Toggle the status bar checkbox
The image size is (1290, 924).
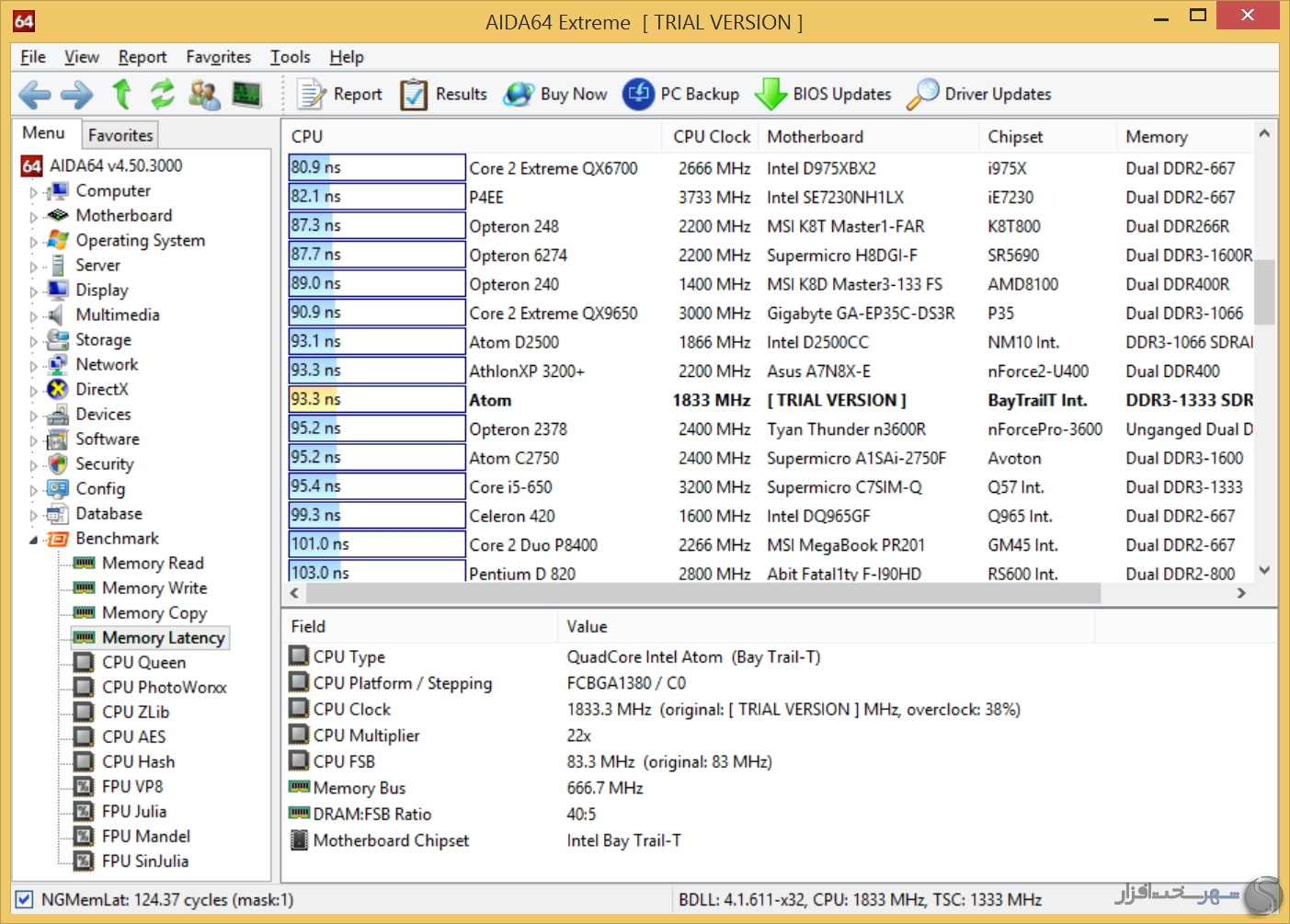pos(25,900)
